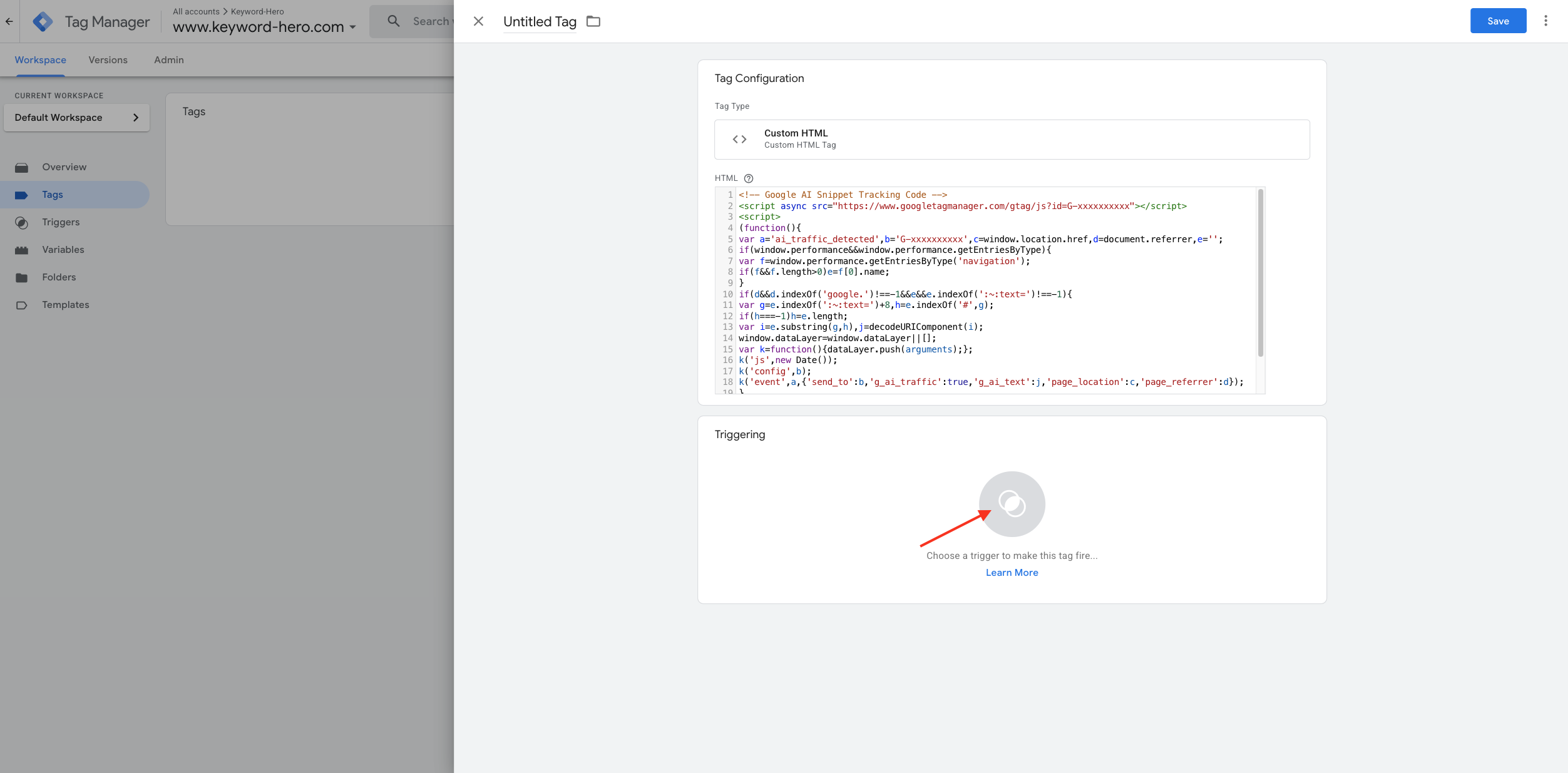Open Triggers in the sidebar
The height and width of the screenshot is (773, 1568).
pos(74,222)
